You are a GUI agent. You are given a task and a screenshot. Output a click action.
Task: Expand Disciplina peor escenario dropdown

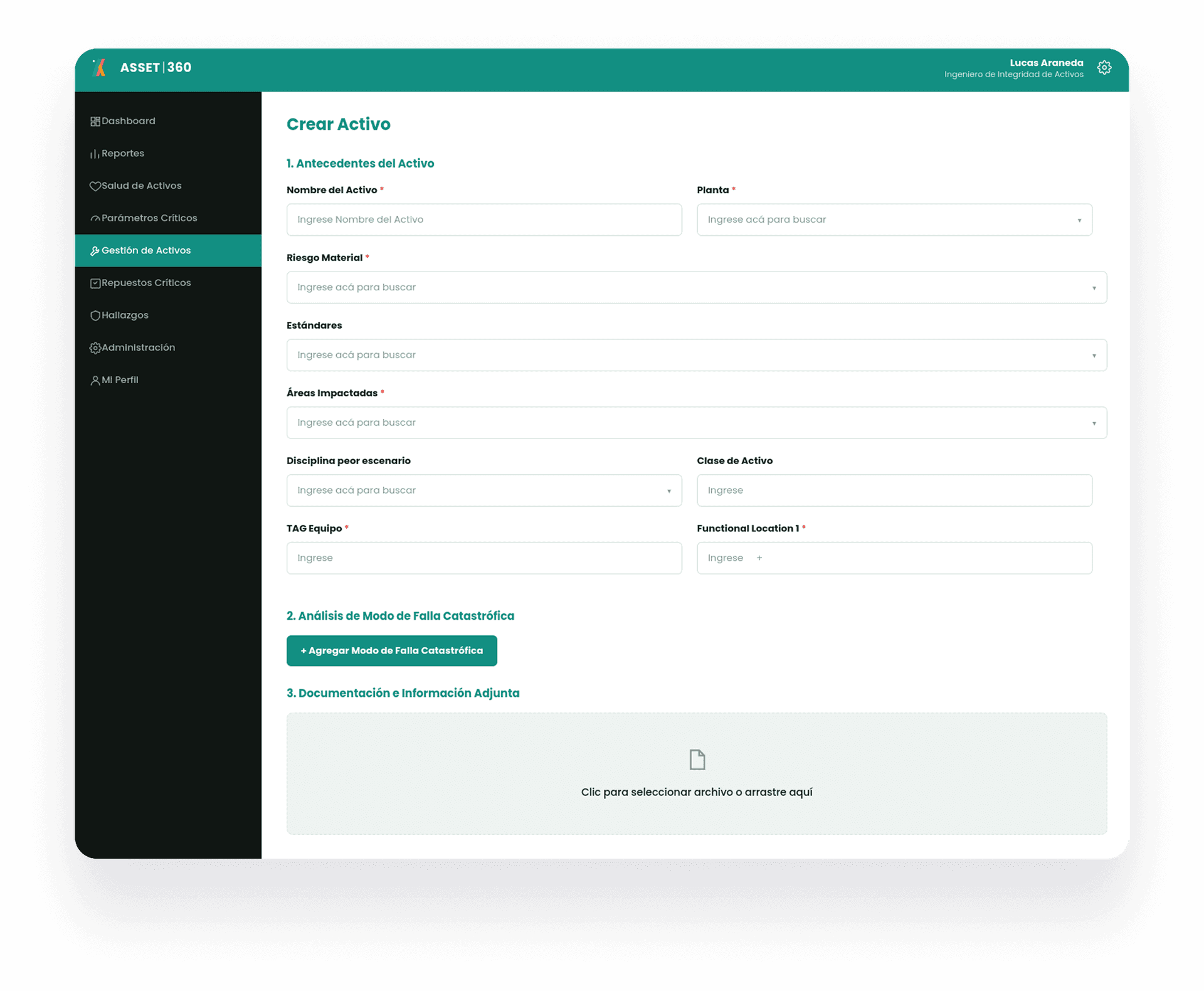484,490
